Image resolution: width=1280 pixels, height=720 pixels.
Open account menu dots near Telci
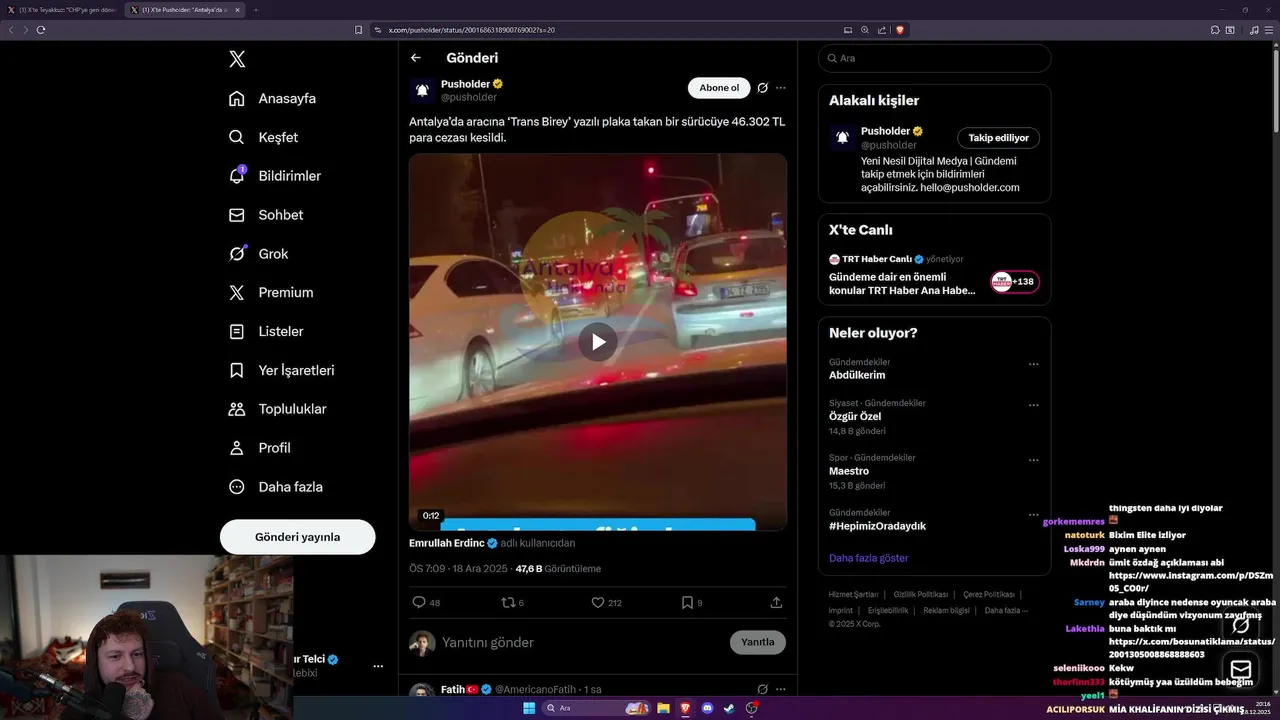[x=378, y=666]
